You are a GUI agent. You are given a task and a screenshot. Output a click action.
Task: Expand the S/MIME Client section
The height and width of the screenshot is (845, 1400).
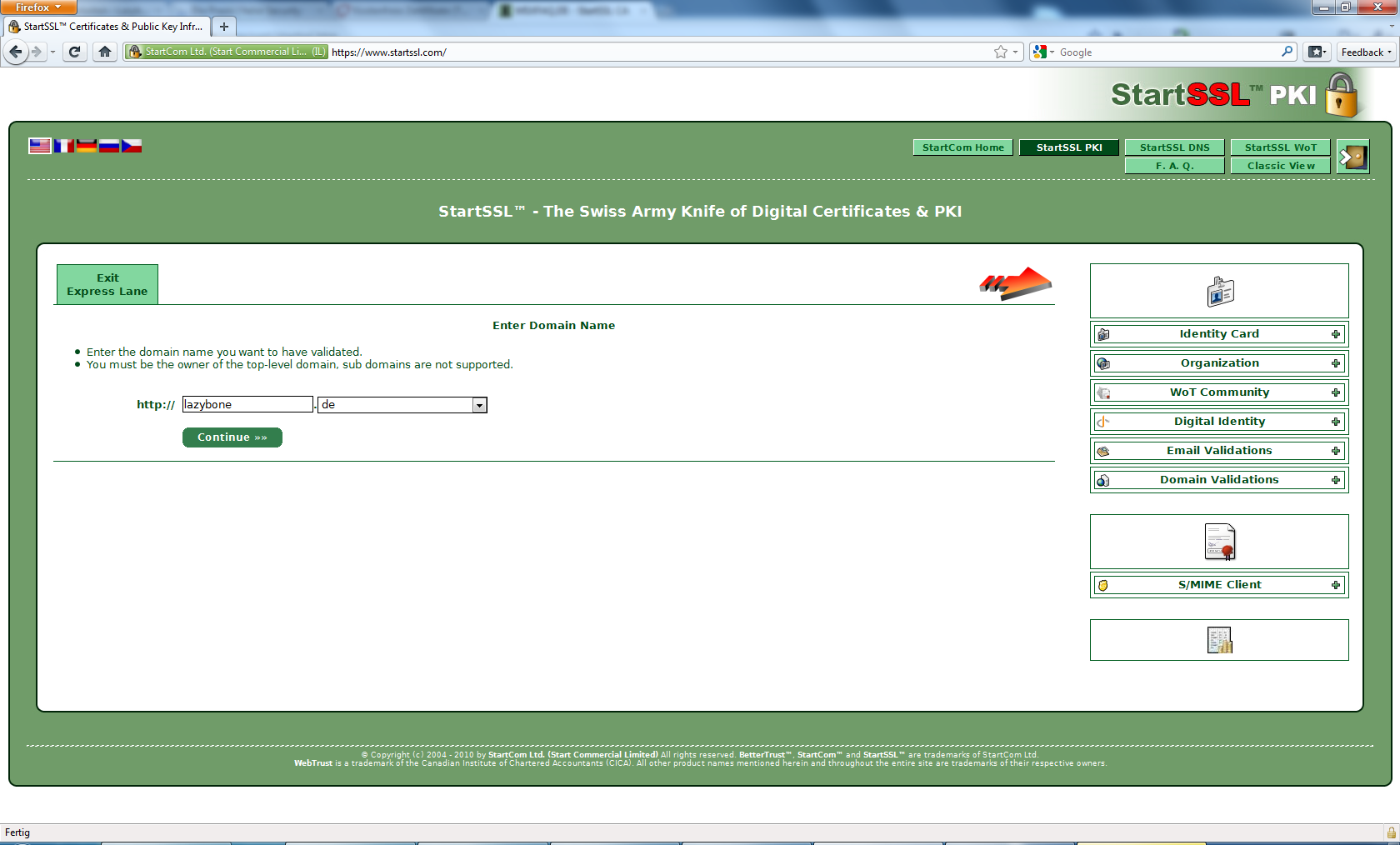click(1336, 585)
